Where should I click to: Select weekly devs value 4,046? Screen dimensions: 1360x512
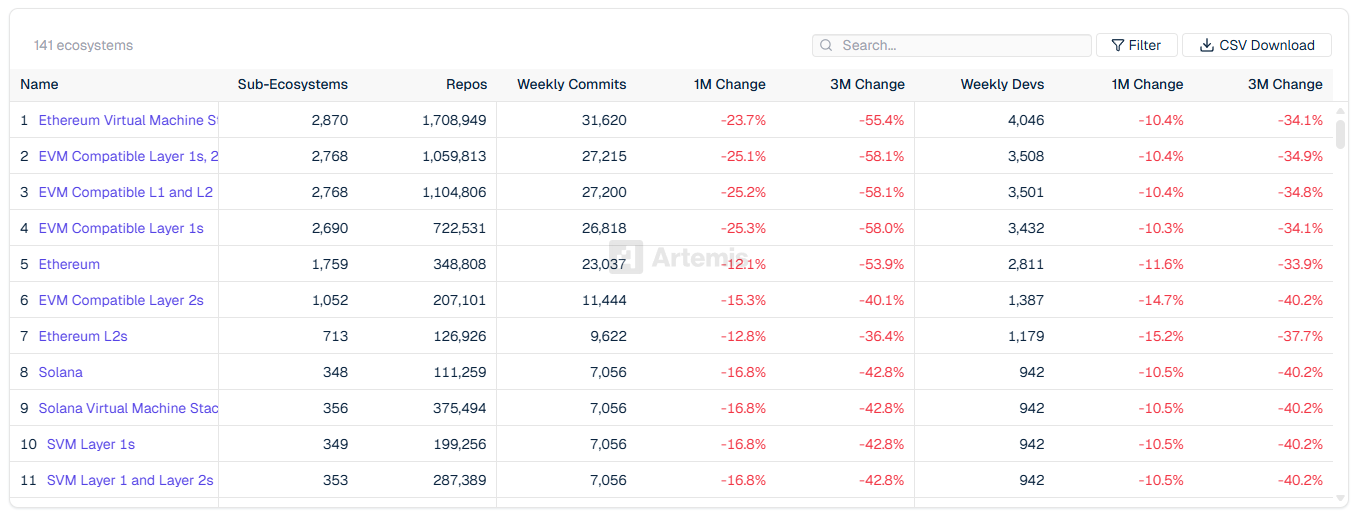pyautogui.click(x=1026, y=120)
